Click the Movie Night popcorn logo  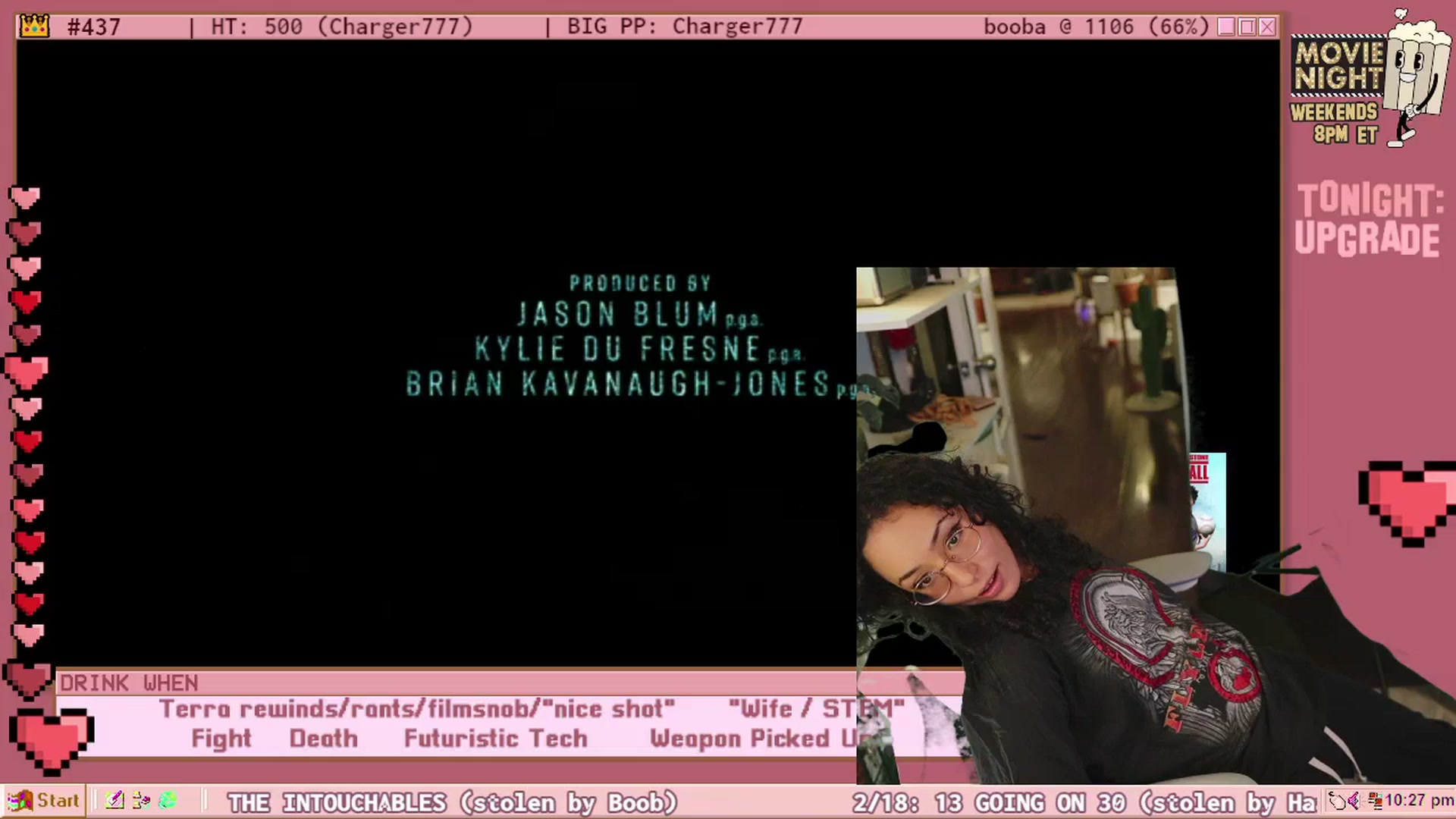pos(1370,80)
